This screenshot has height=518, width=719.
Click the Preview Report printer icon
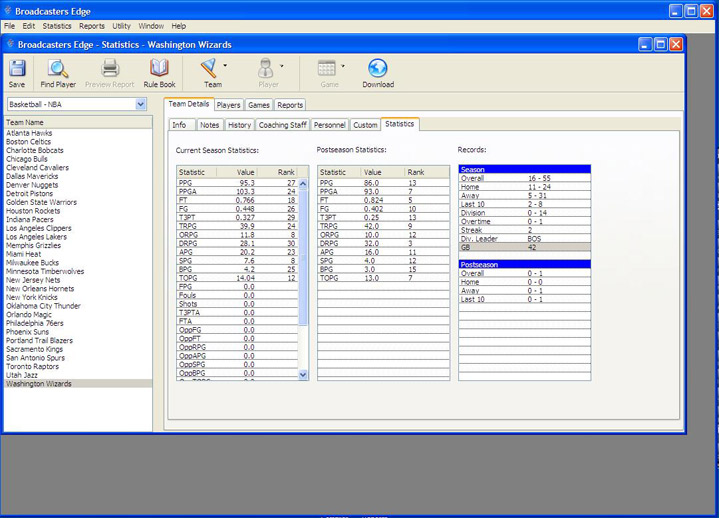110,68
